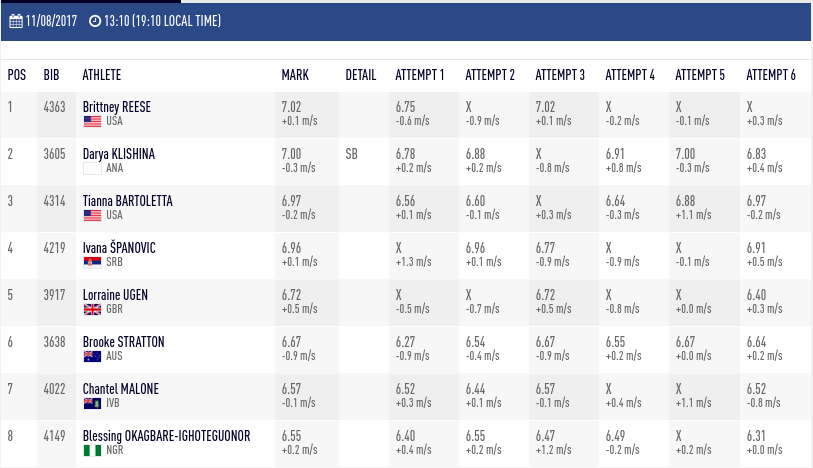Select Lorraine UGEN's name

click(115, 295)
